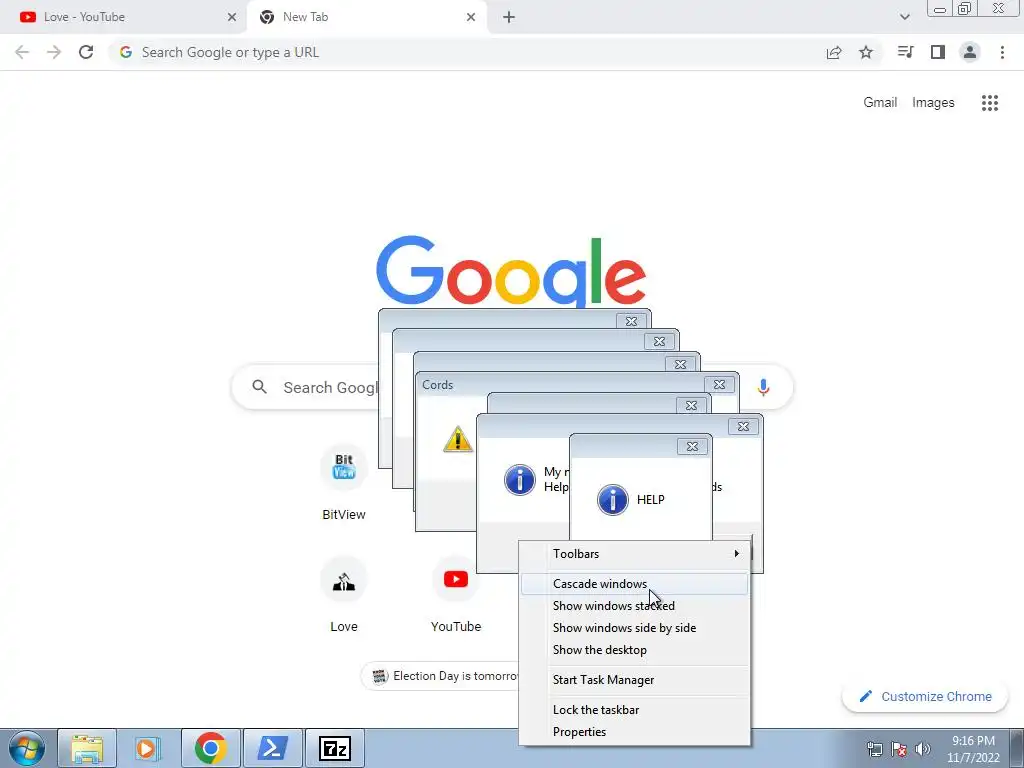Image resolution: width=1024 pixels, height=768 pixels.
Task: Click the info icon beside HELP
Action: (613, 500)
